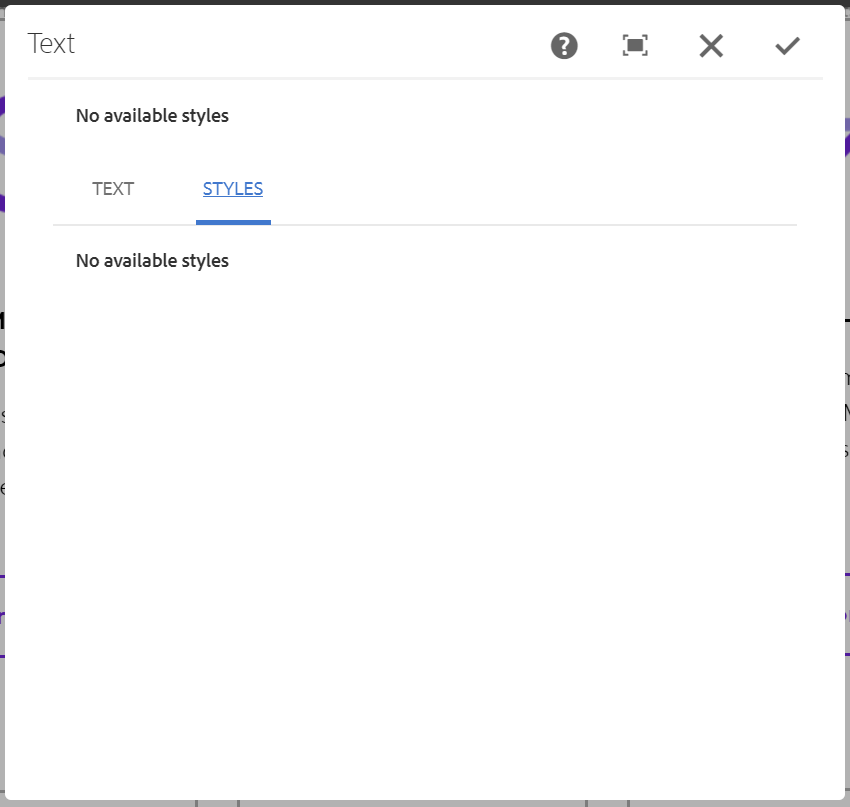Click the purple link fragment at the right edge

tap(847, 616)
